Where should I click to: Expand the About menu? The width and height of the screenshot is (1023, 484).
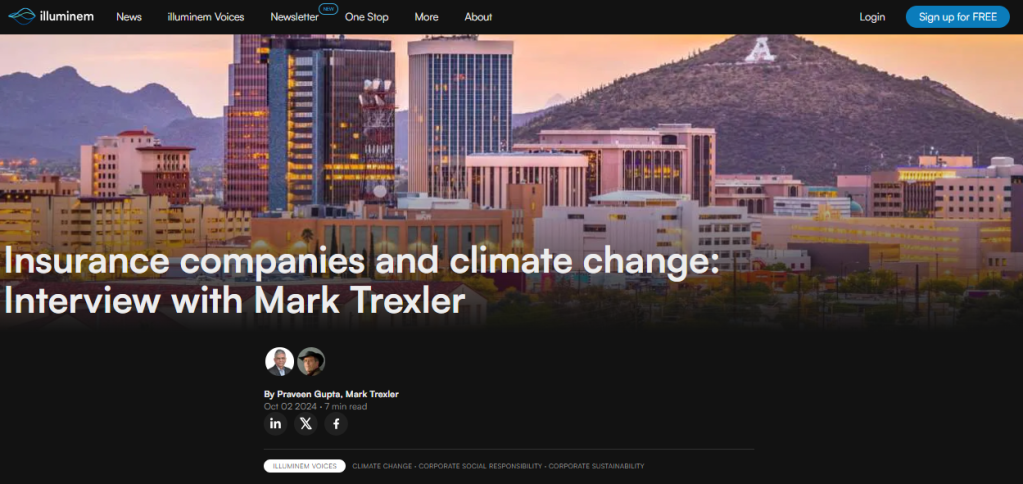(x=478, y=17)
